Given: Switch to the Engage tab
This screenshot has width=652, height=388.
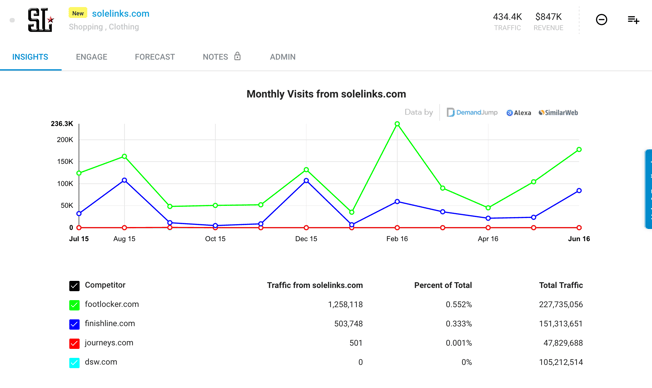Looking at the screenshot, I should pos(91,57).
